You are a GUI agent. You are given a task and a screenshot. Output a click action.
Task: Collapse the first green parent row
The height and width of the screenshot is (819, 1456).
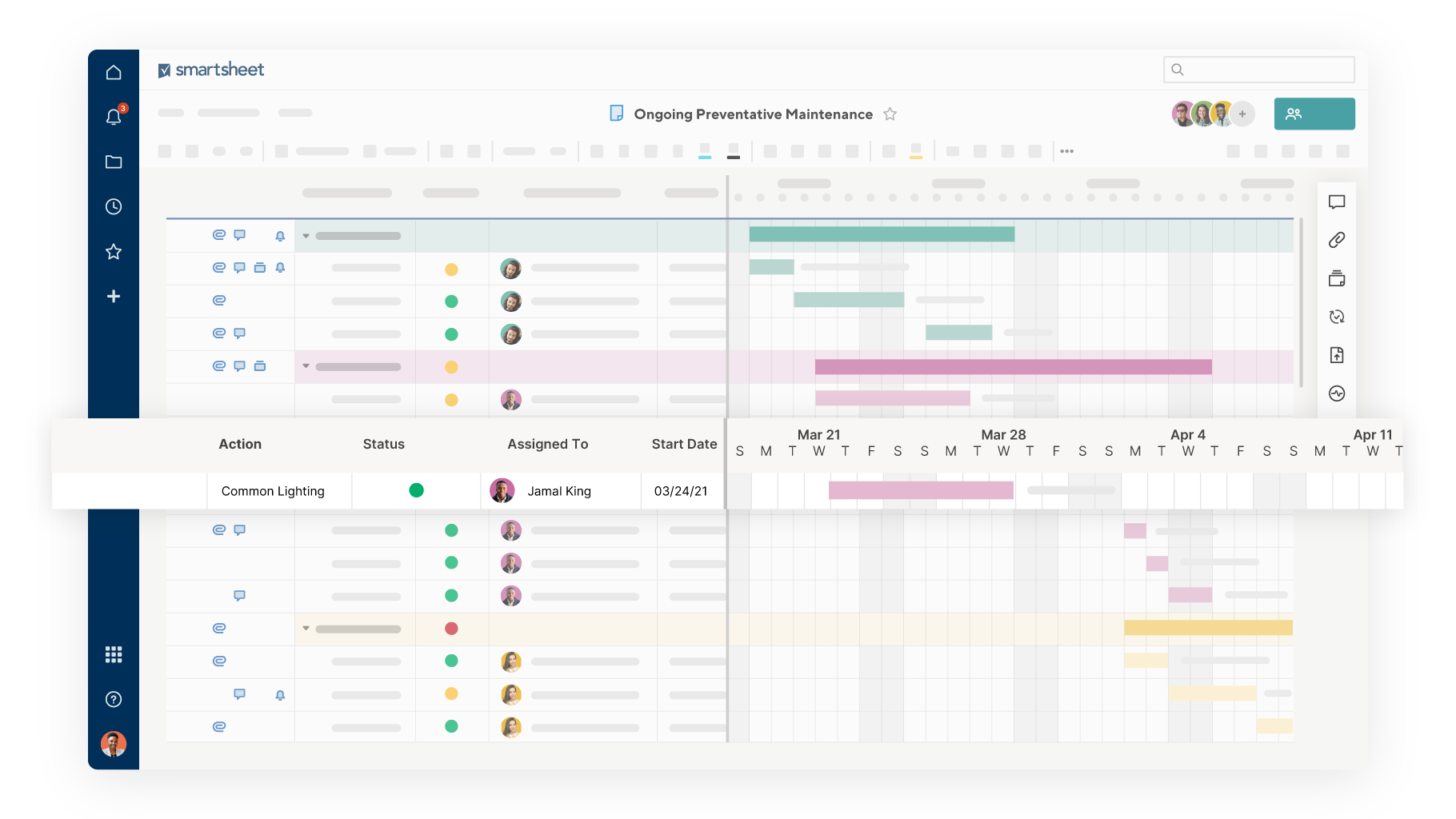pyautogui.click(x=306, y=236)
